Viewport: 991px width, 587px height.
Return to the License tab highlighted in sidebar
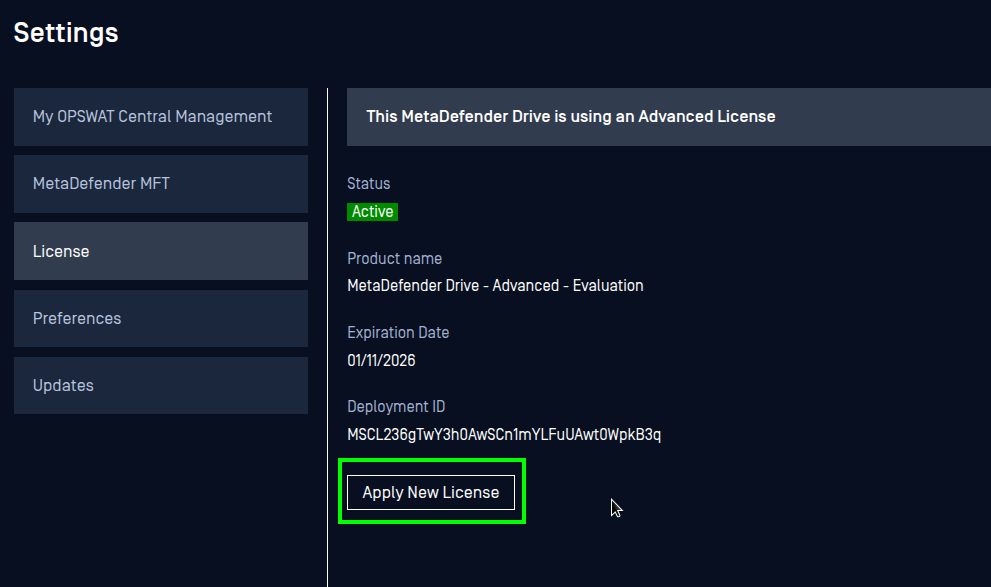[x=61, y=251]
